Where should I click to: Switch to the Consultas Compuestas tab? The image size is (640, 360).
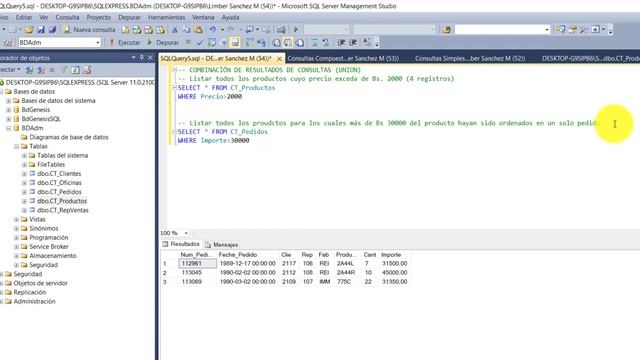pos(343,58)
